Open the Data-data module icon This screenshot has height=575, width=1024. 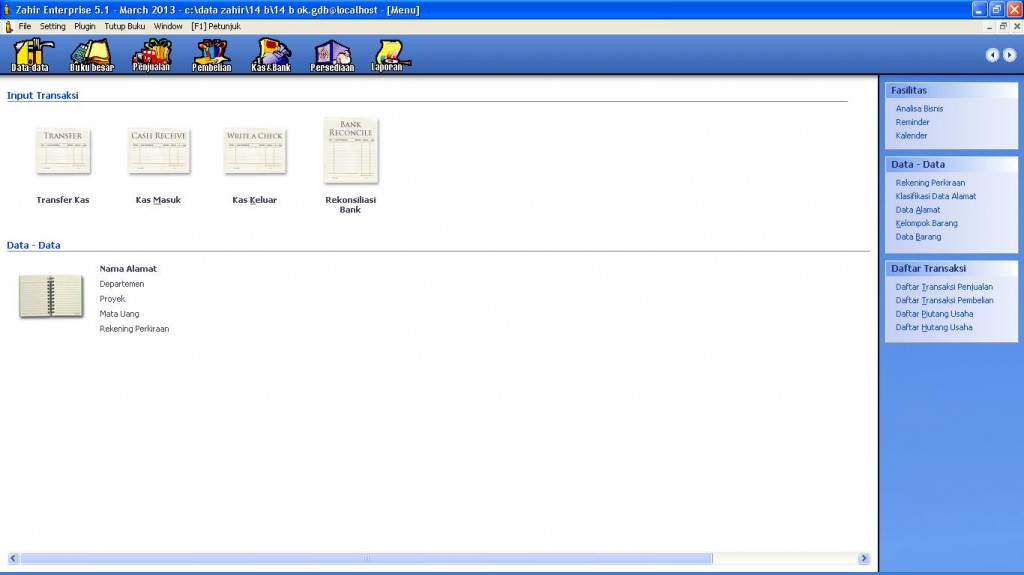(30, 55)
